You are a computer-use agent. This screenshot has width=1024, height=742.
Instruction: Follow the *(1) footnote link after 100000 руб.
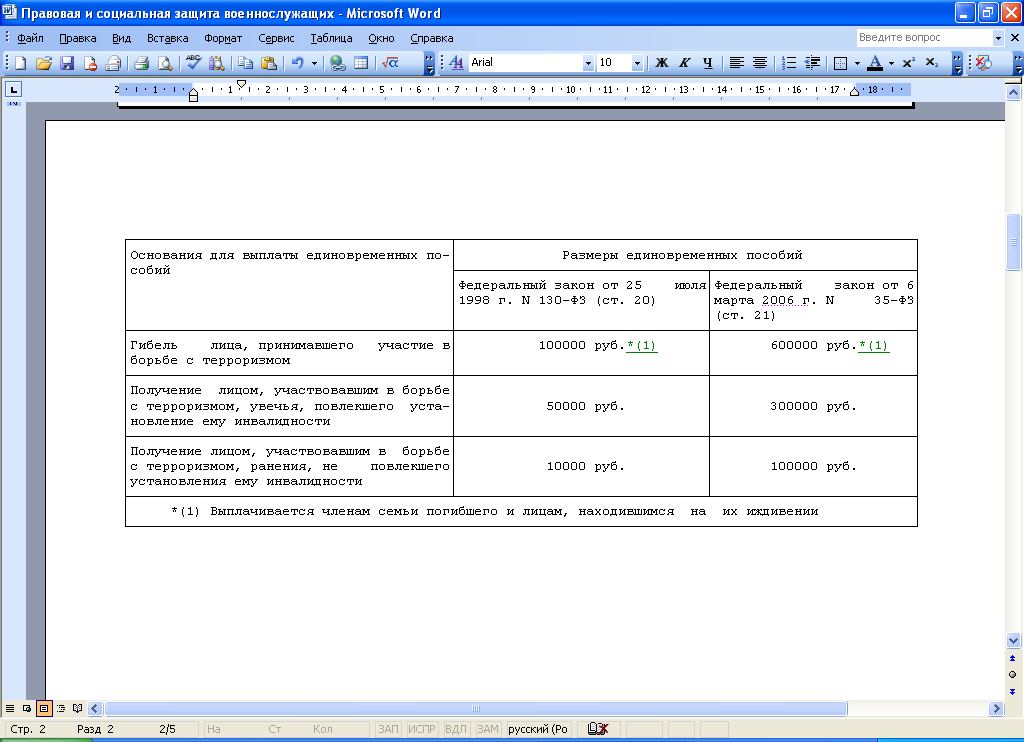[x=642, y=346]
